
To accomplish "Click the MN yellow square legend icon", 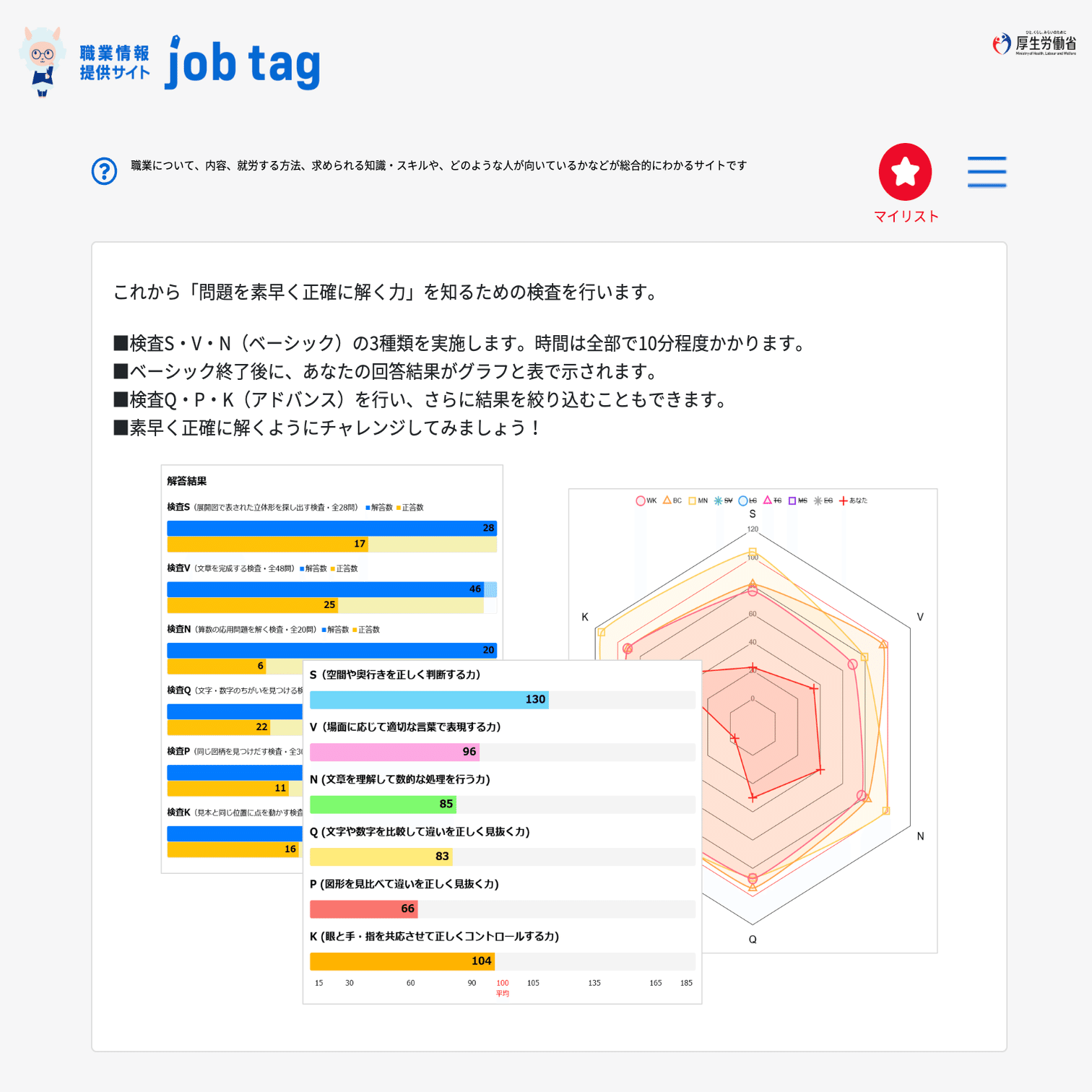I will (x=692, y=500).
